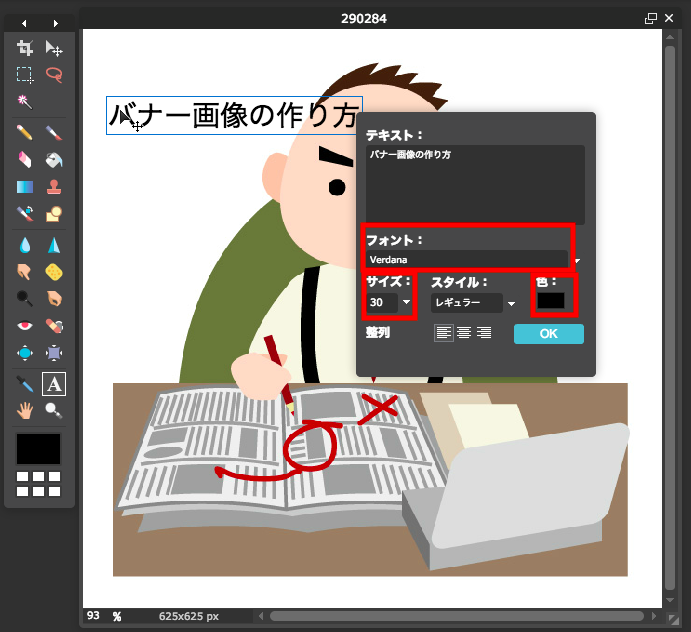Click the text layer バナー画像の作り方 on canvas
This screenshot has width=691, height=632.
point(234,115)
